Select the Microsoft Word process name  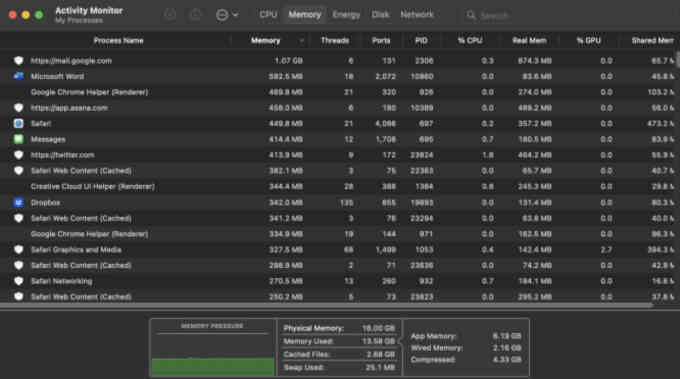[x=57, y=76]
